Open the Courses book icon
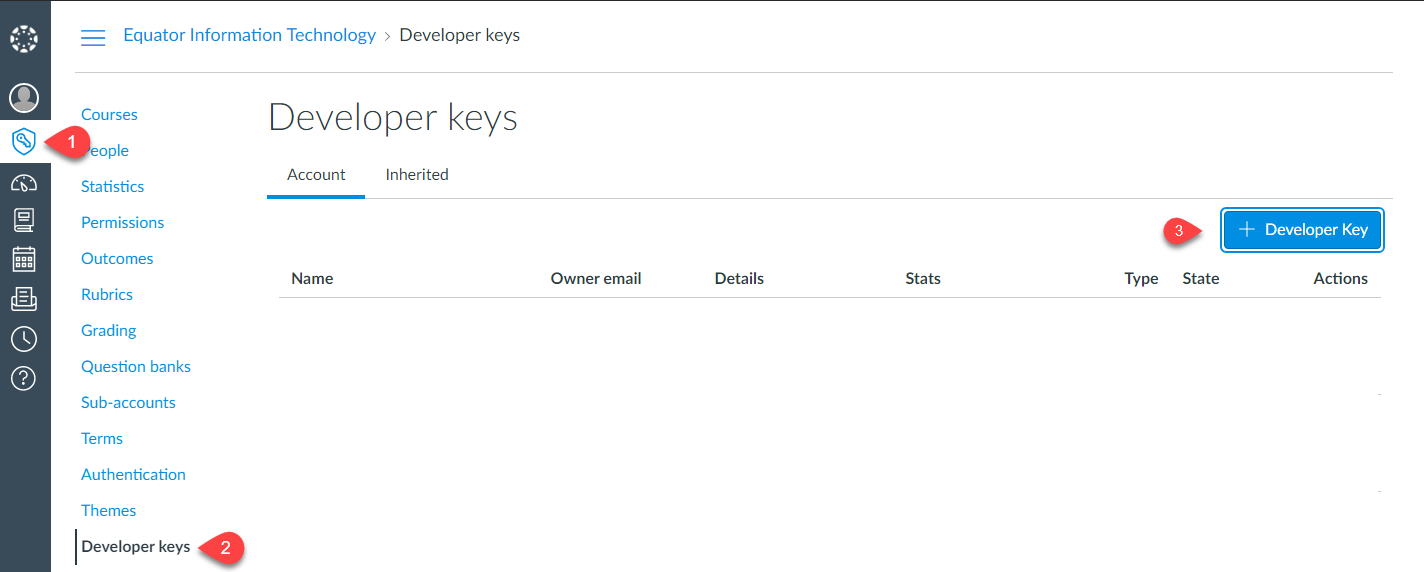This screenshot has height=572, width=1424. click(24, 220)
